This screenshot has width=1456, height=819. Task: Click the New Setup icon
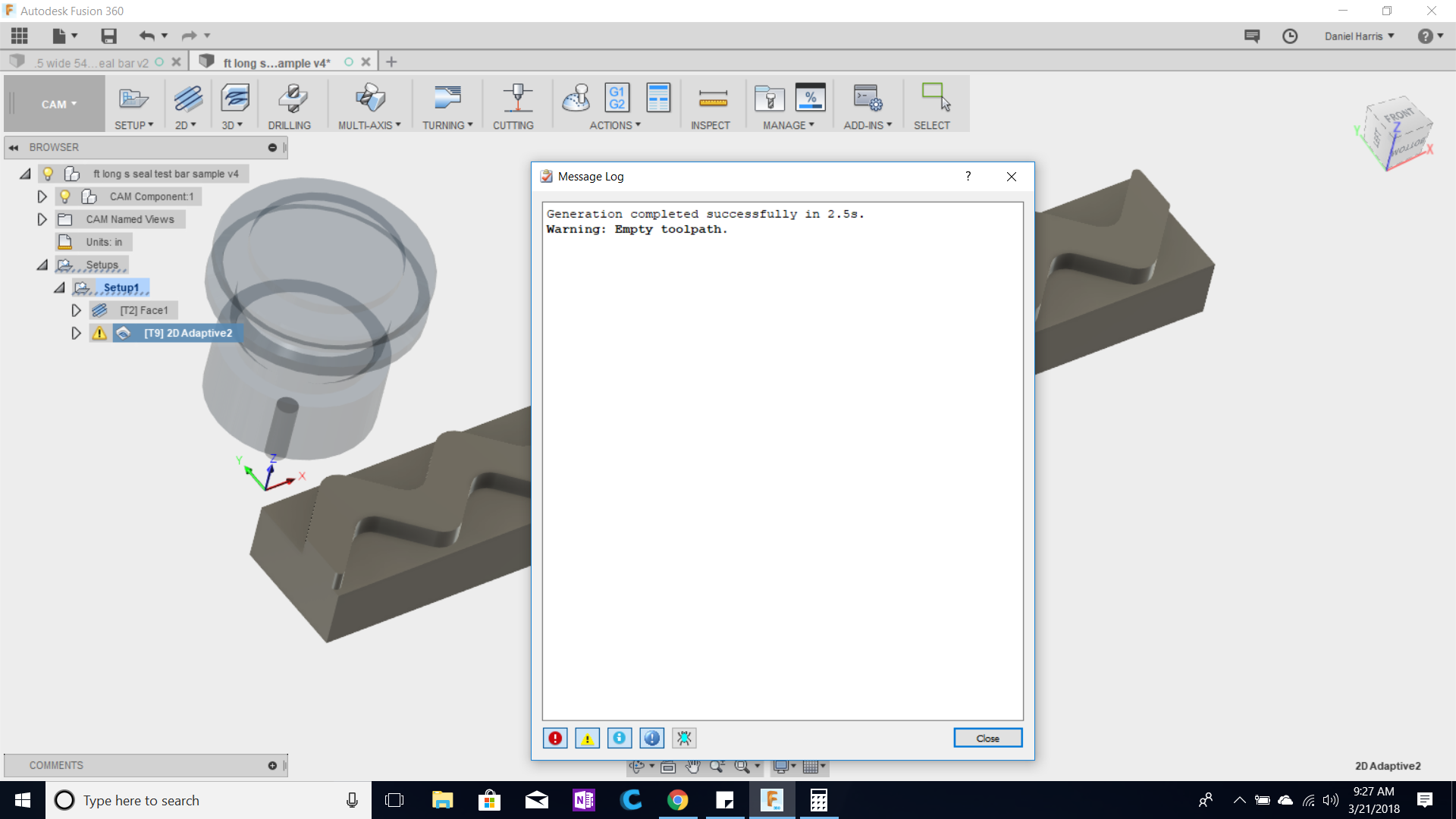133,99
